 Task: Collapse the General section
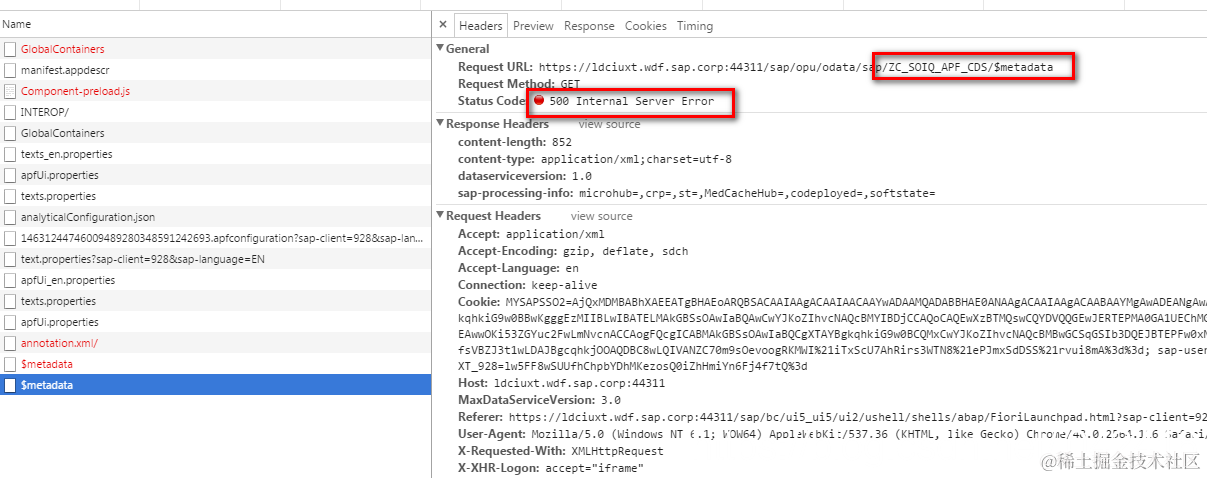coord(440,48)
